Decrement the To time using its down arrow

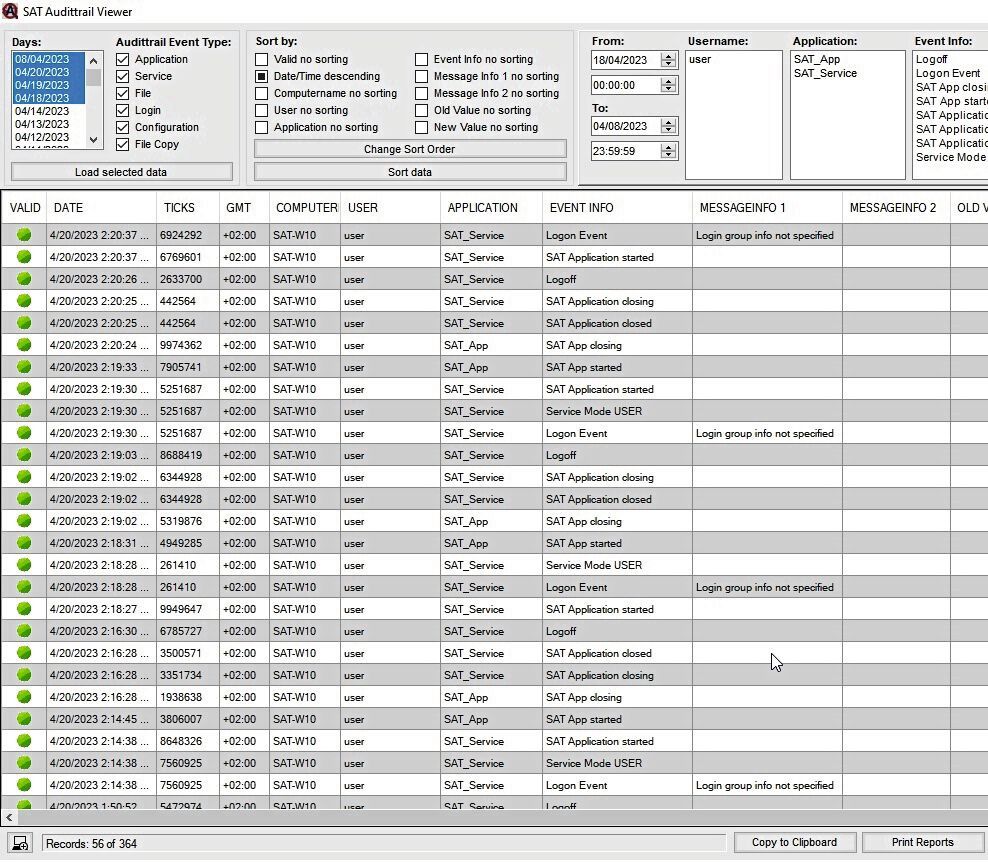coord(666,154)
